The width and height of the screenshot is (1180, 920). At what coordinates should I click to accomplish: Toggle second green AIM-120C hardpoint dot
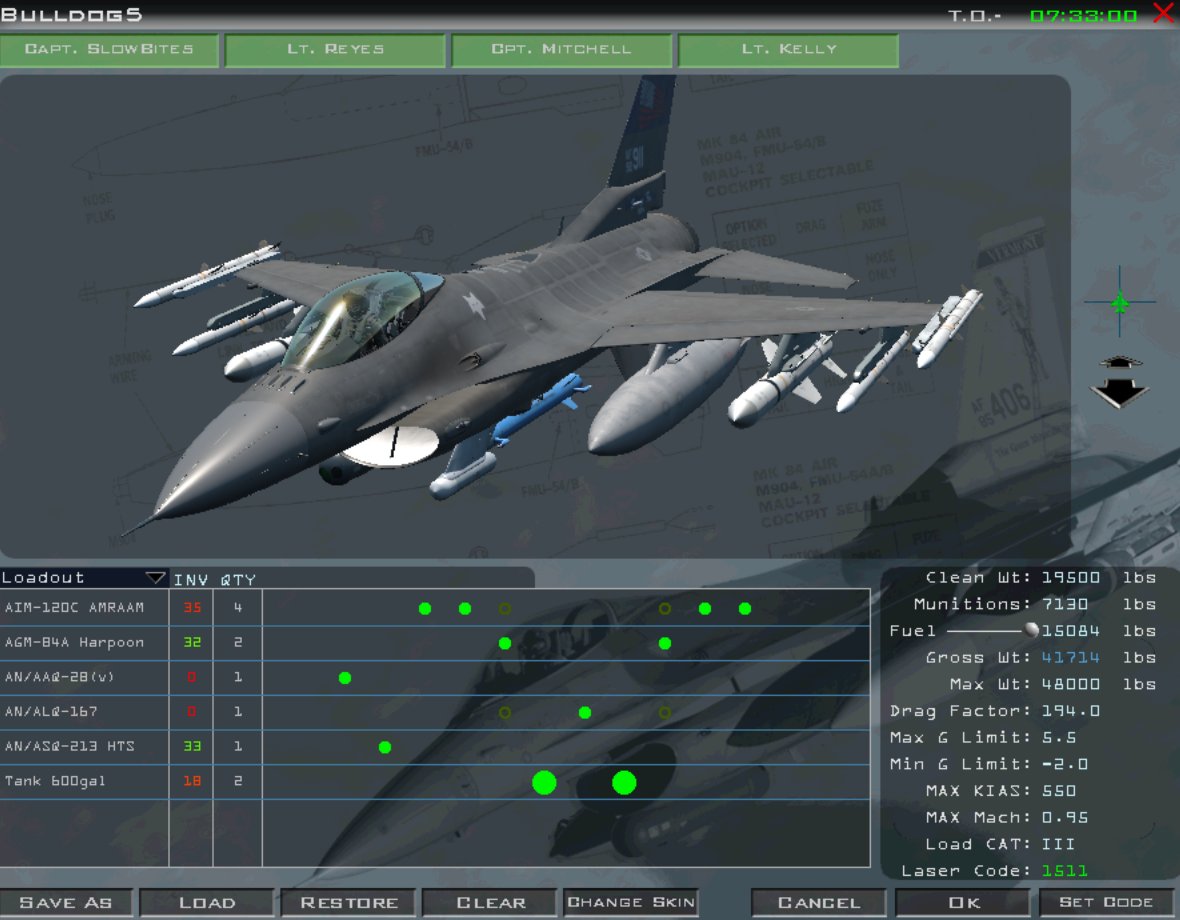coord(465,609)
